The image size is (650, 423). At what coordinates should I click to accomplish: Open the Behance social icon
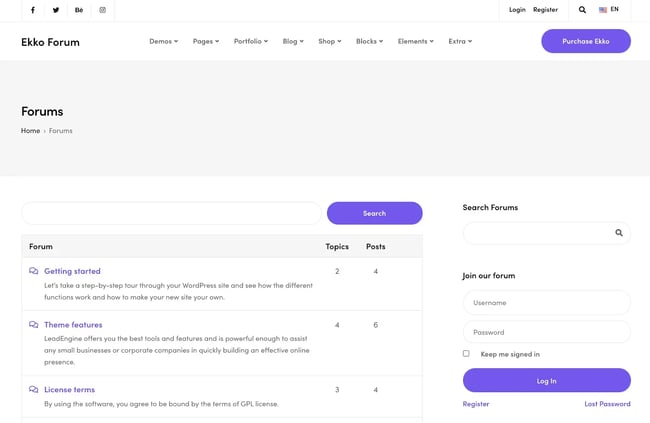pyautogui.click(x=79, y=10)
